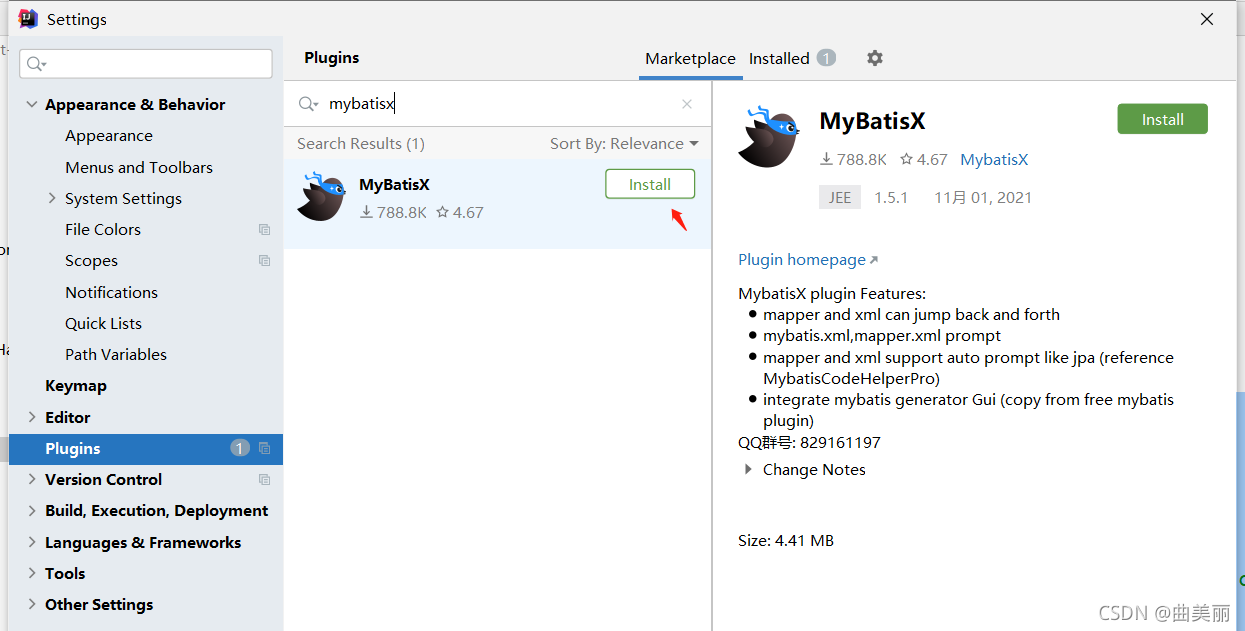This screenshot has height=631, width=1245.
Task: Open File Colors settings
Action: tap(103, 229)
